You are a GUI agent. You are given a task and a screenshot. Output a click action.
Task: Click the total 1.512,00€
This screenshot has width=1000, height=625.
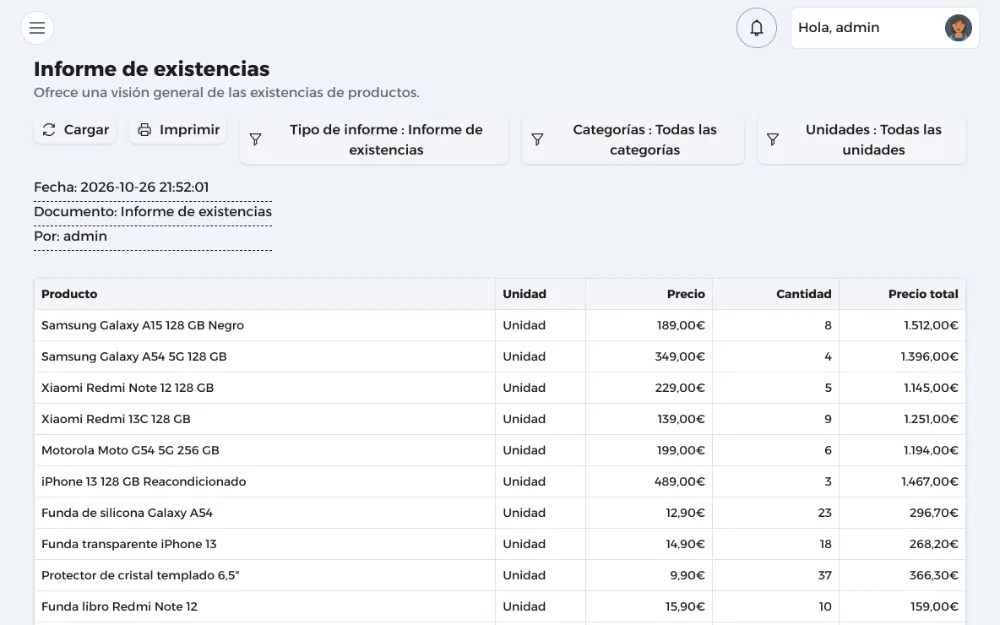(930, 325)
